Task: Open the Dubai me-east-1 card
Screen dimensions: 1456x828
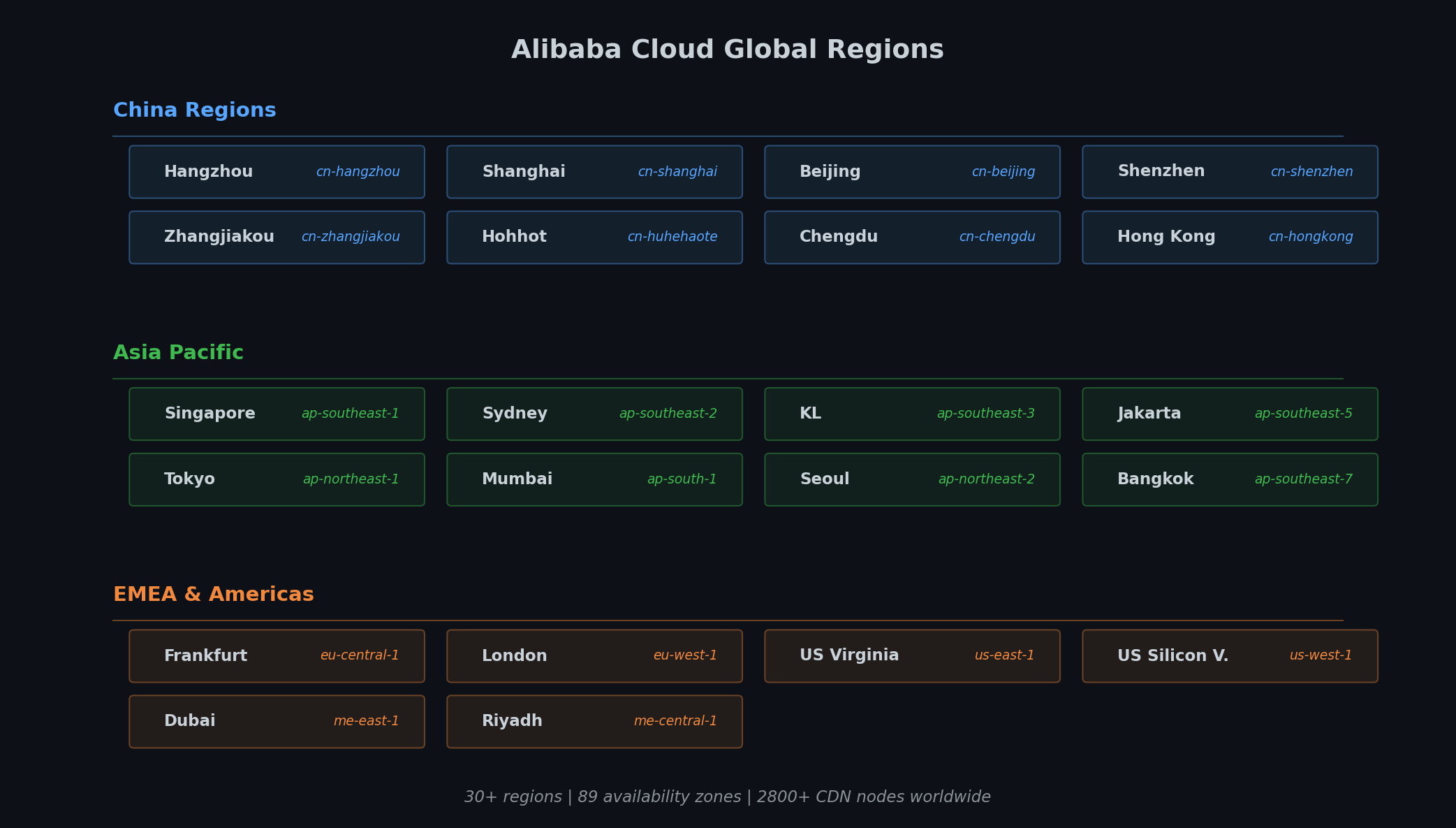Action: tap(277, 722)
